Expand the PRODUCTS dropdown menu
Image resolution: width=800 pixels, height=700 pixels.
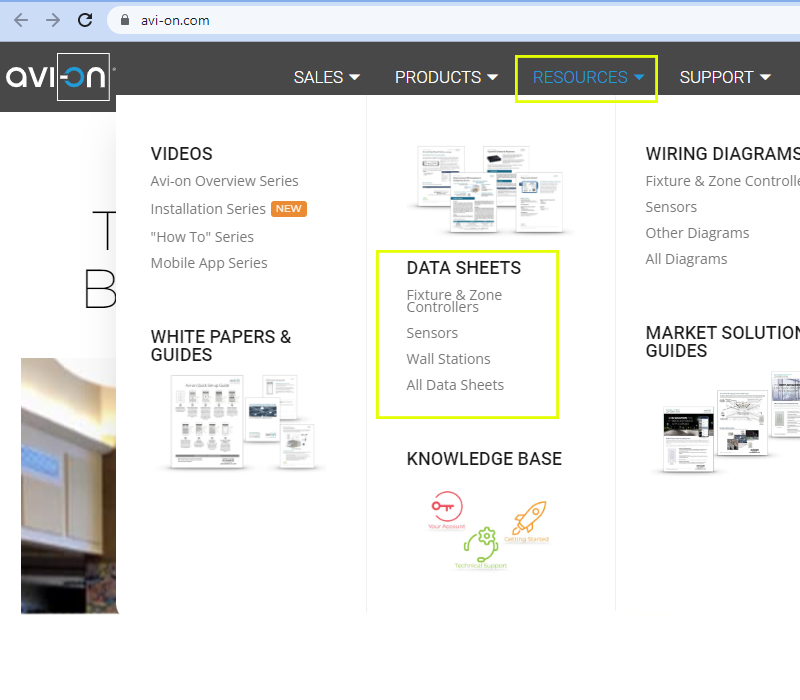[446, 77]
